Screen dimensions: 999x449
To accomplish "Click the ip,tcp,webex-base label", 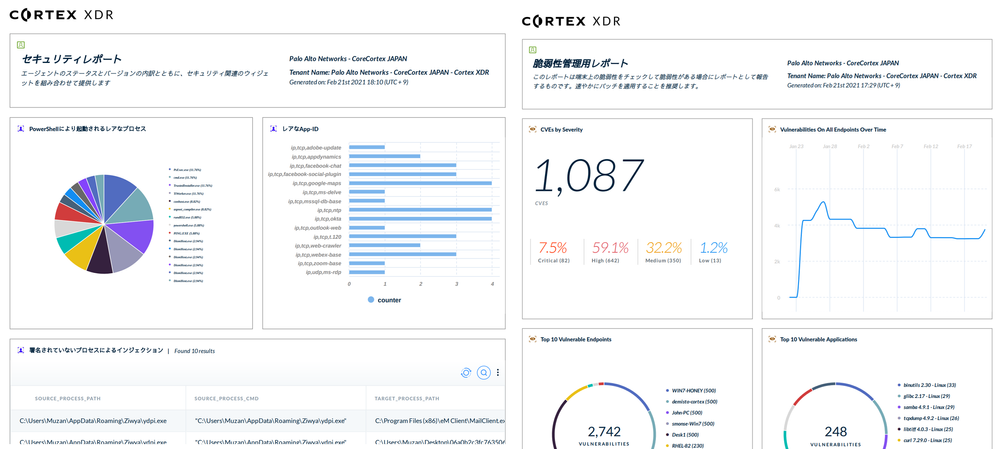I will click(x=318, y=254).
